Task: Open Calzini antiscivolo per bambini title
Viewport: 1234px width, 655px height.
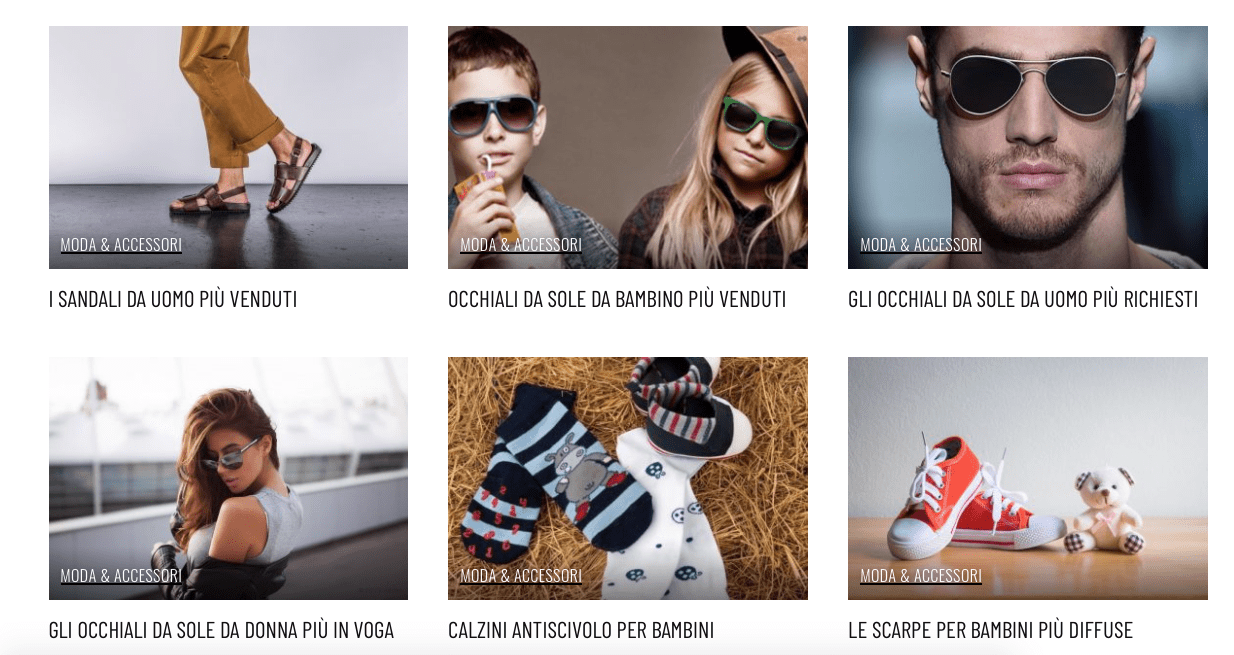Action: pos(581,630)
